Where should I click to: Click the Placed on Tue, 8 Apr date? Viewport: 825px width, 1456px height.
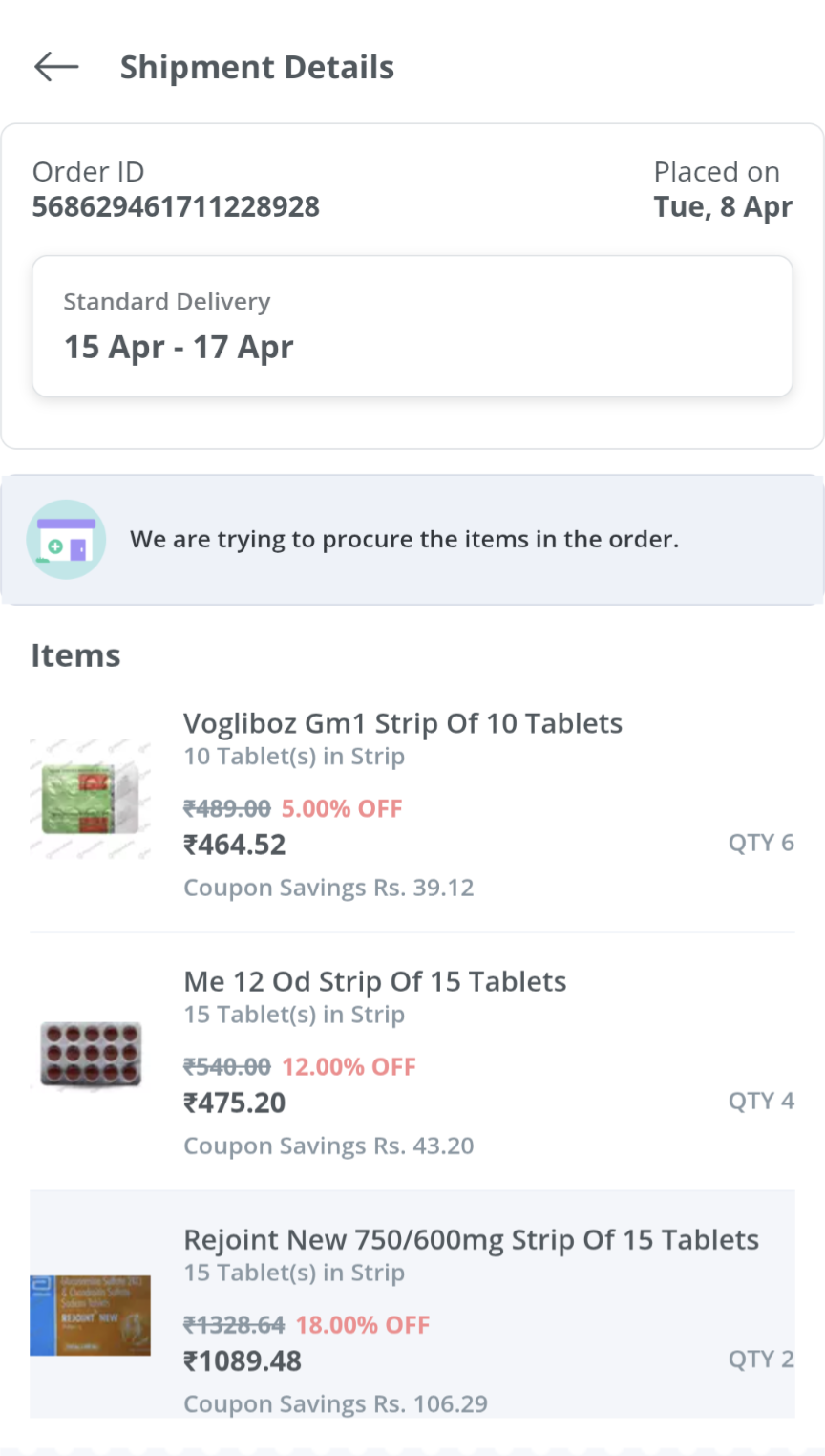[723, 207]
